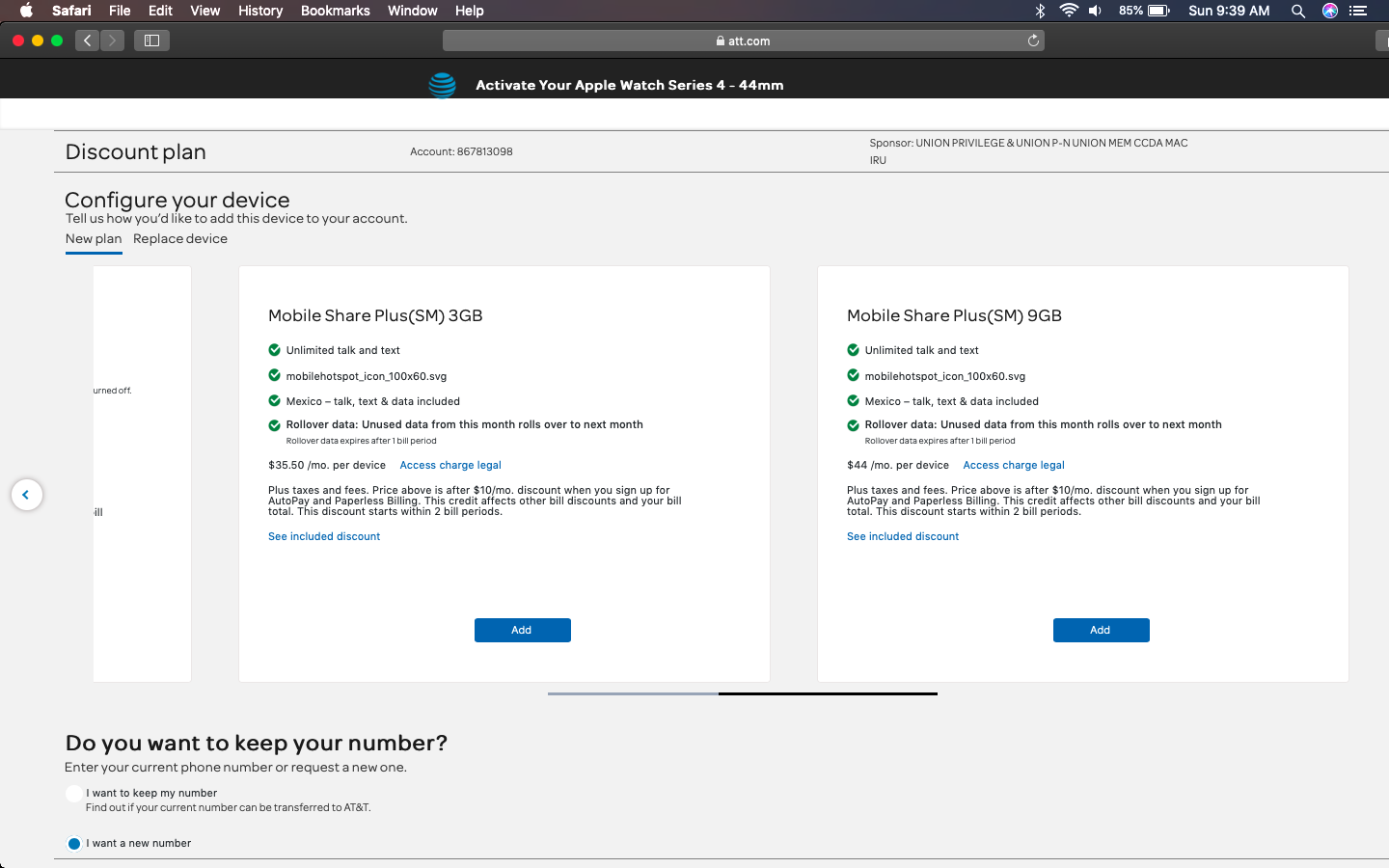
Task: Switch to the New plan tab
Action: point(94,239)
